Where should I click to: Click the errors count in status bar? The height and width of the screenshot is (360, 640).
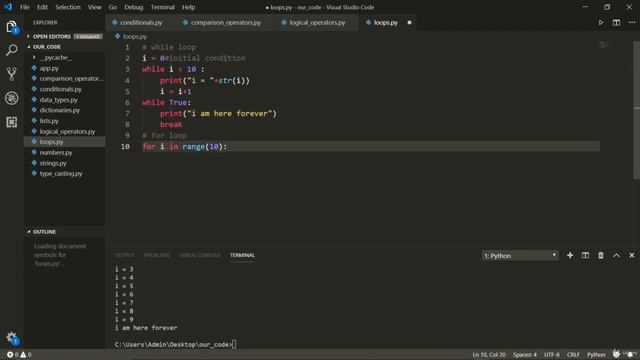click(12, 355)
